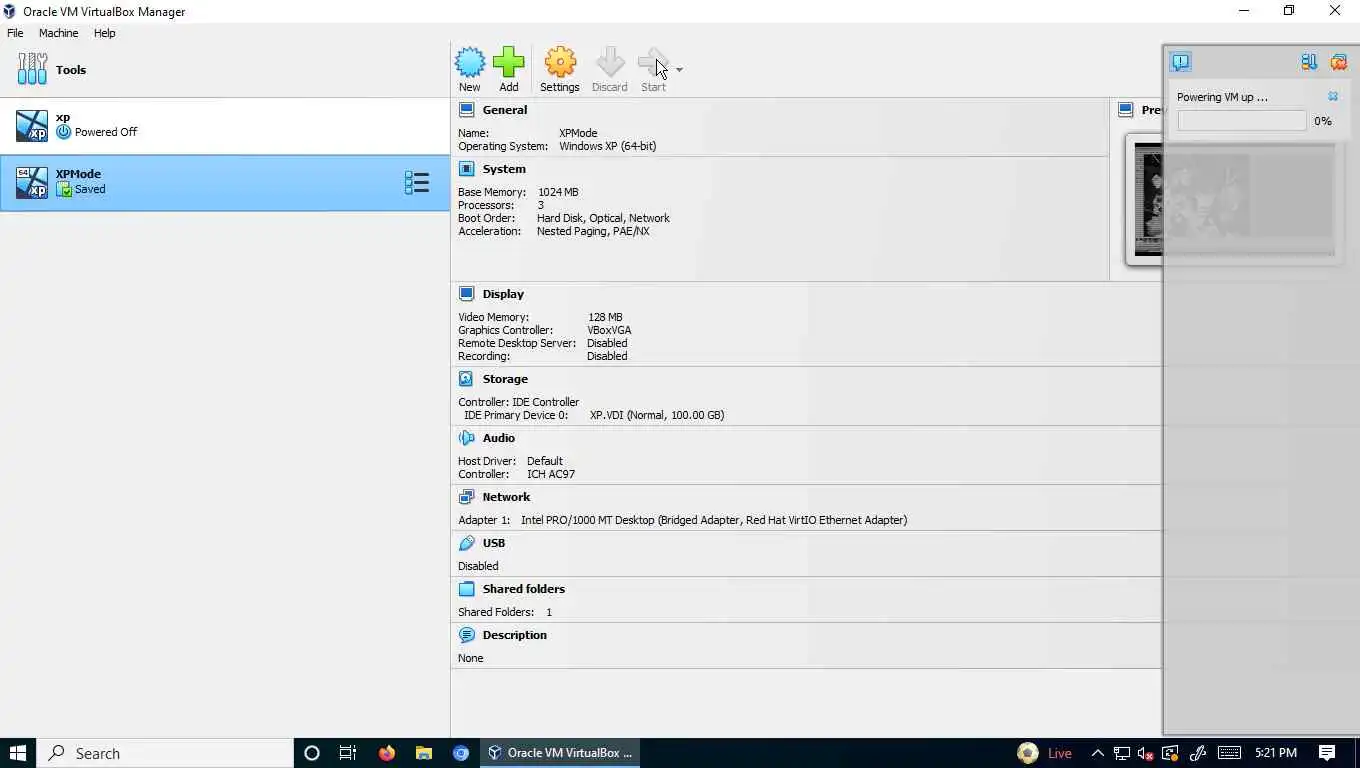Launch Firefox from the taskbar
The image size is (1360, 768).
pos(386,753)
